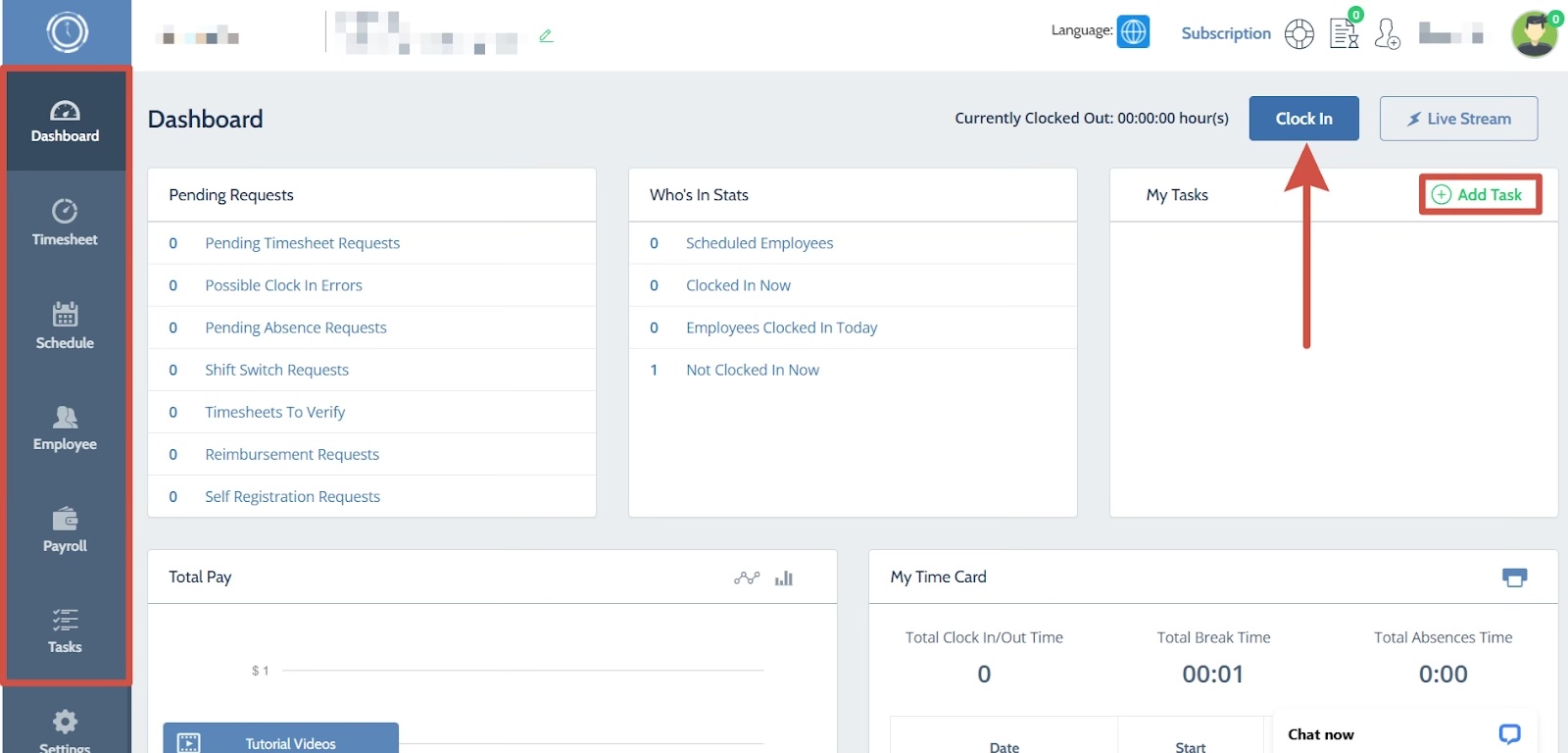Go to Schedule in the sidebar
The image size is (1568, 753).
[65, 326]
